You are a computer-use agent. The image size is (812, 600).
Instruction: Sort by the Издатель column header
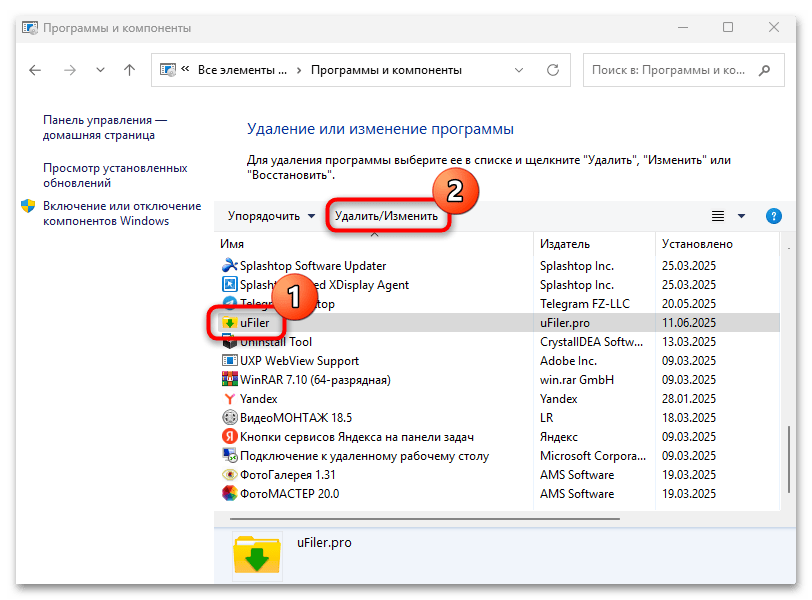pyautogui.click(x=564, y=244)
